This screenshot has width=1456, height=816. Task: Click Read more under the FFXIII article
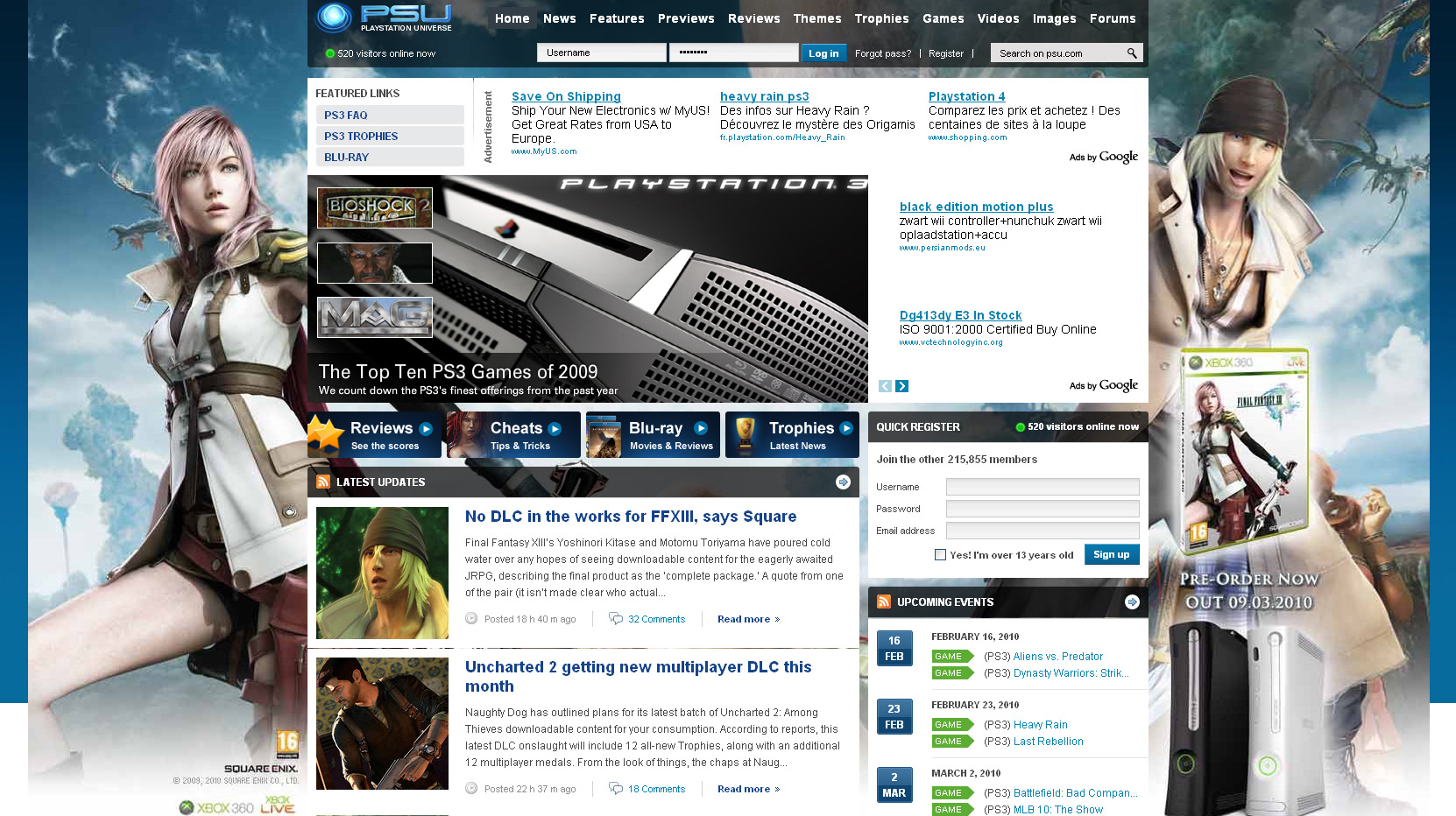tap(749, 619)
